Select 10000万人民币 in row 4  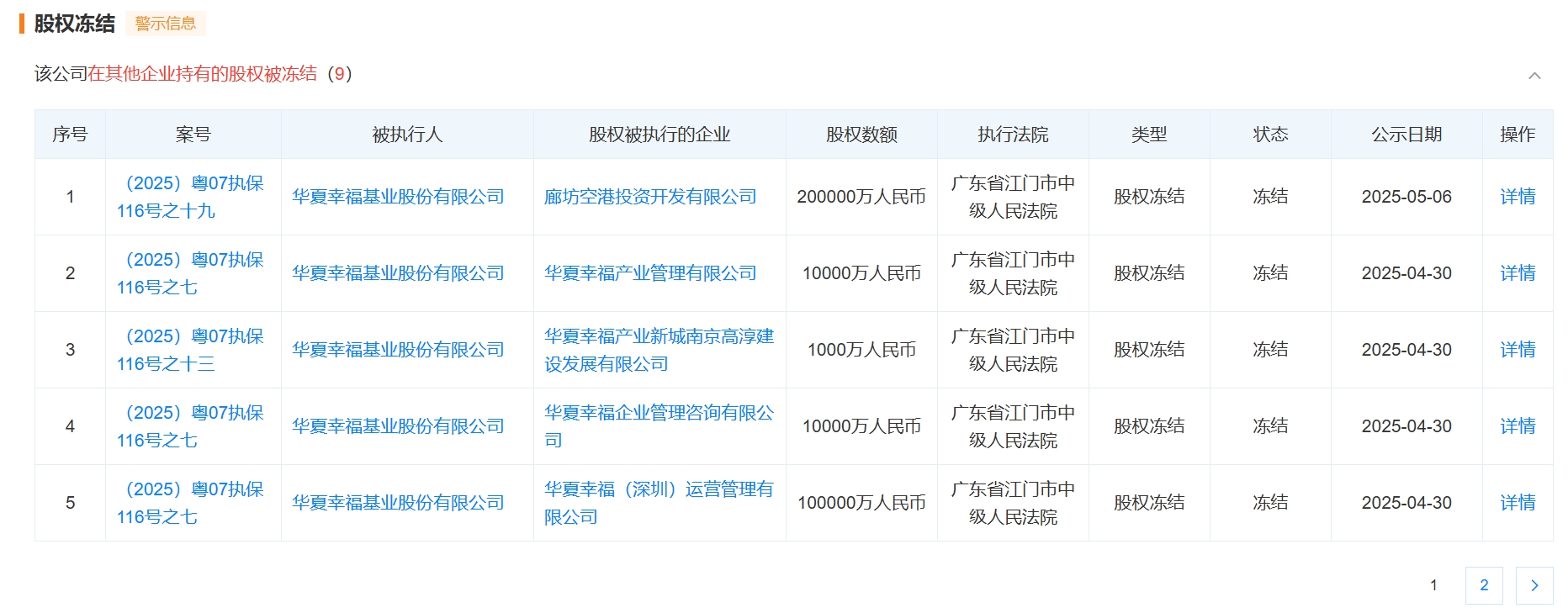click(x=861, y=426)
